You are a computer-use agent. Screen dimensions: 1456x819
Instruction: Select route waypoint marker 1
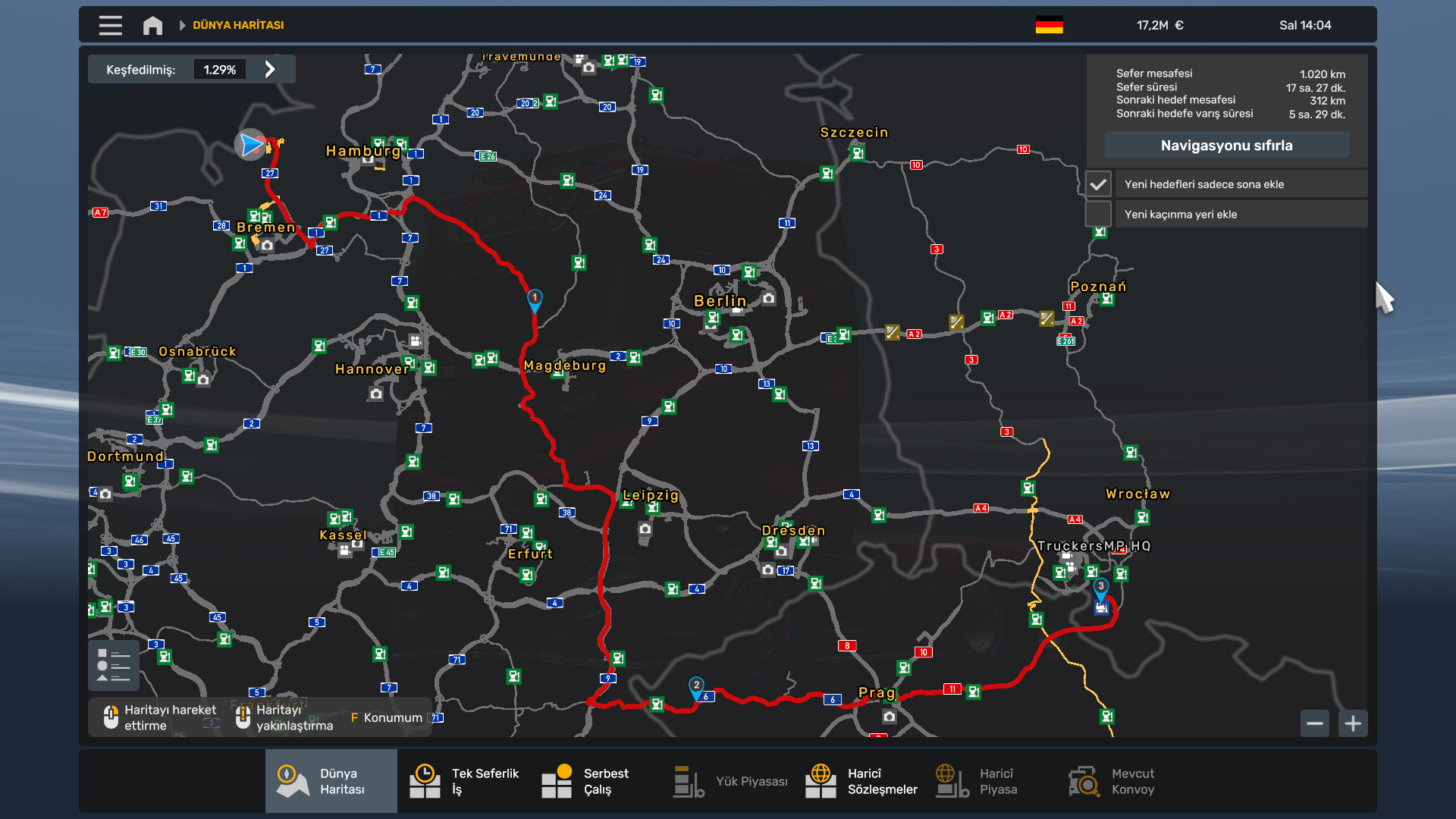[535, 299]
